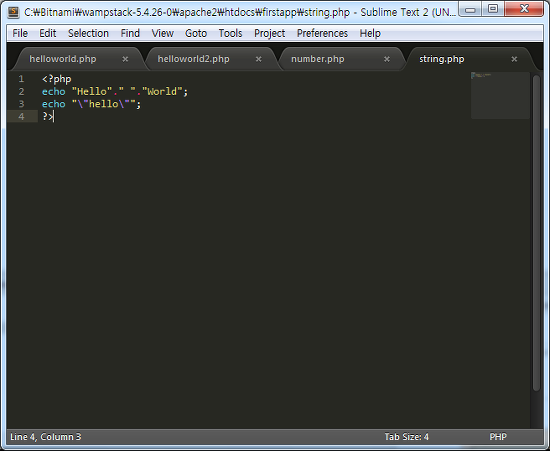Close the helloworld2.php tab
Image resolution: width=550 pixels, height=451 pixels.
(x=259, y=59)
